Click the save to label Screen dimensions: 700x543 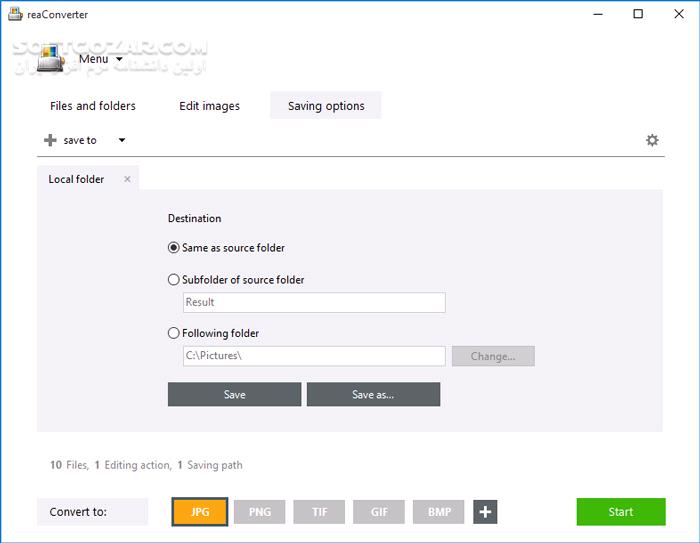[80, 140]
